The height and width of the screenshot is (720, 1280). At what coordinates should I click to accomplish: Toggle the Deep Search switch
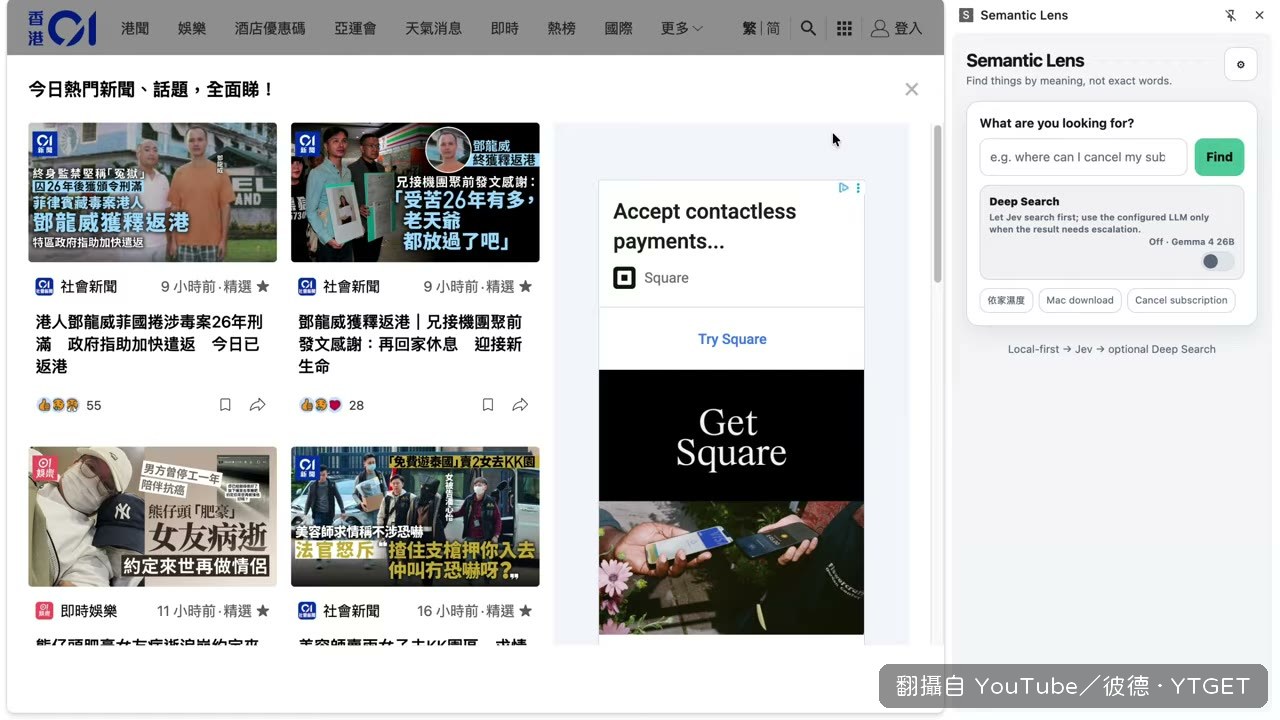click(1218, 261)
